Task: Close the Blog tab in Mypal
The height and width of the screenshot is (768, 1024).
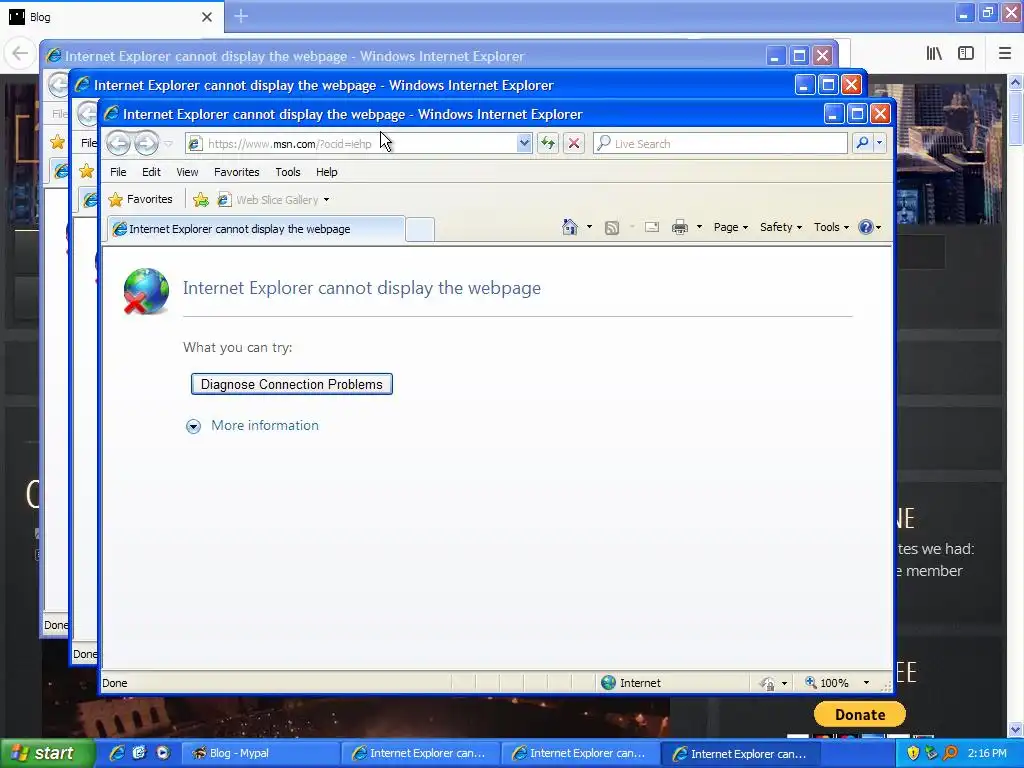Action: click(x=207, y=17)
